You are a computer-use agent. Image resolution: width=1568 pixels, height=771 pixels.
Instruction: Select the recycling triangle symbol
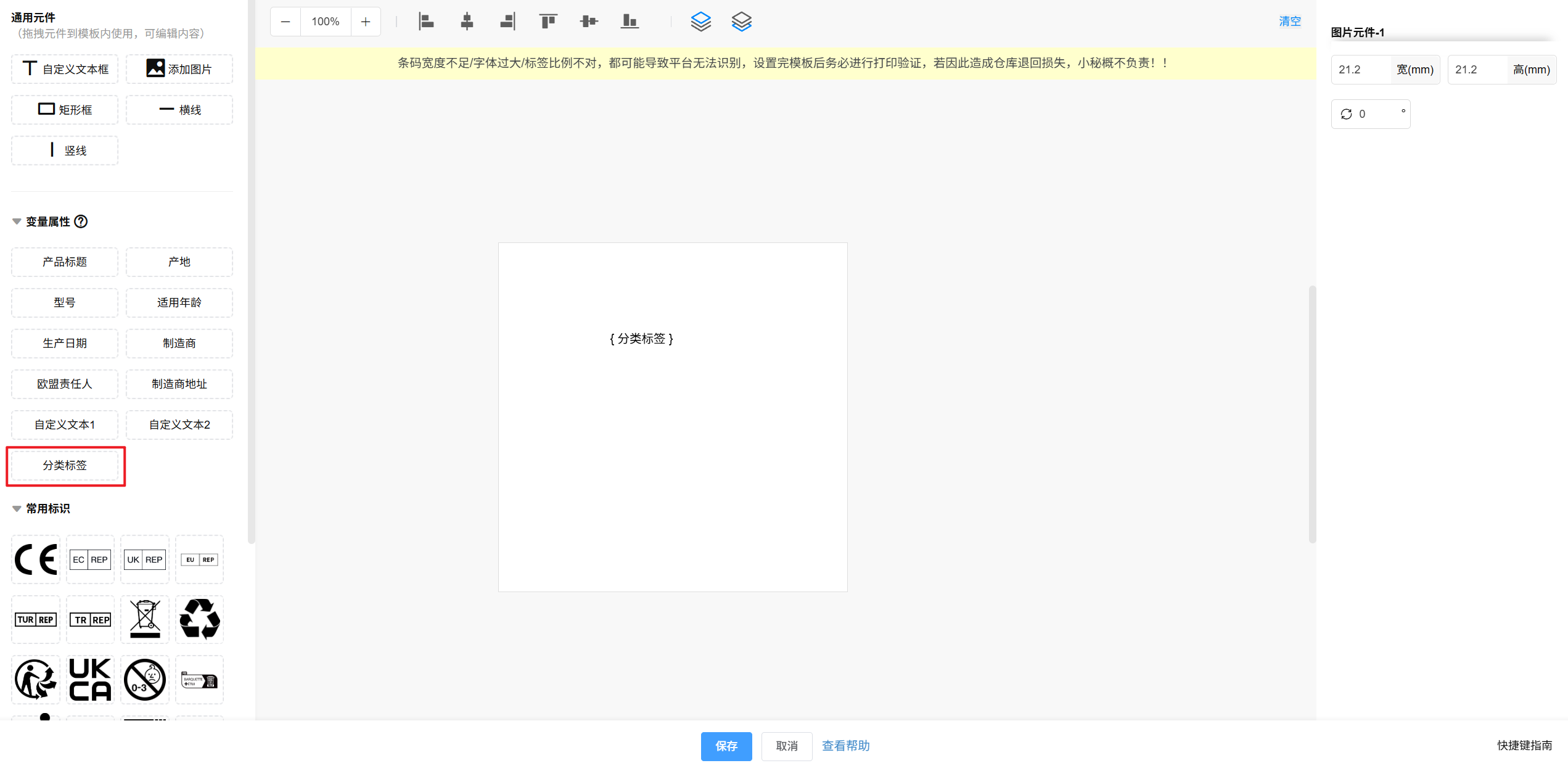click(199, 619)
